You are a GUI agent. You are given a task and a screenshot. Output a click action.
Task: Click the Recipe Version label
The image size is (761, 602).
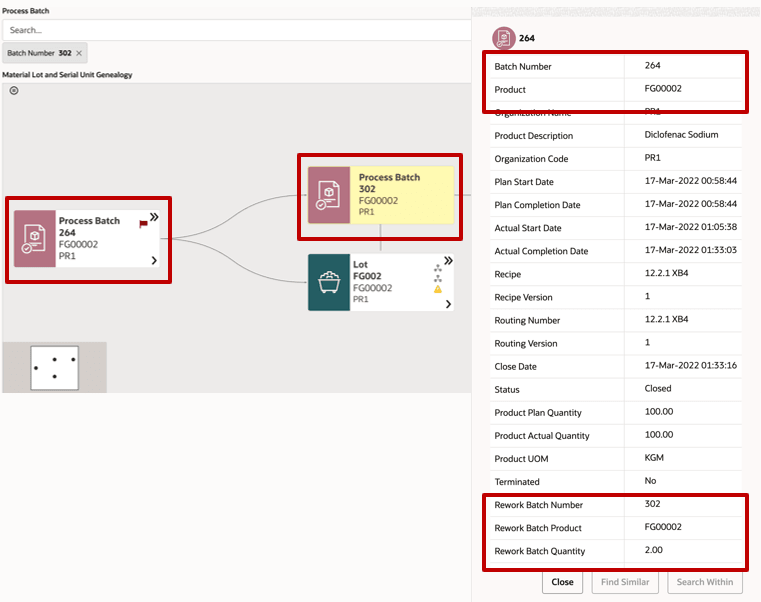point(523,298)
